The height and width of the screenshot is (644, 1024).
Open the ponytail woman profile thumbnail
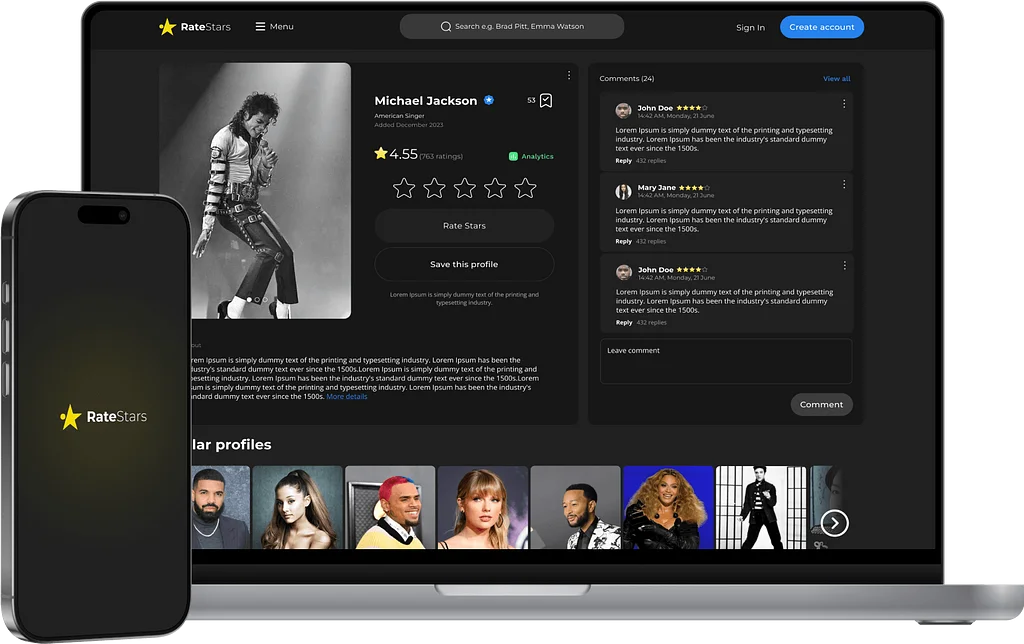coord(297,507)
